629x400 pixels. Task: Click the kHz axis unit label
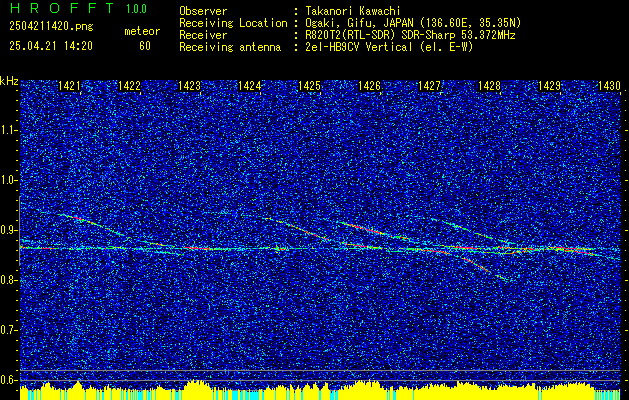[x=9, y=81]
